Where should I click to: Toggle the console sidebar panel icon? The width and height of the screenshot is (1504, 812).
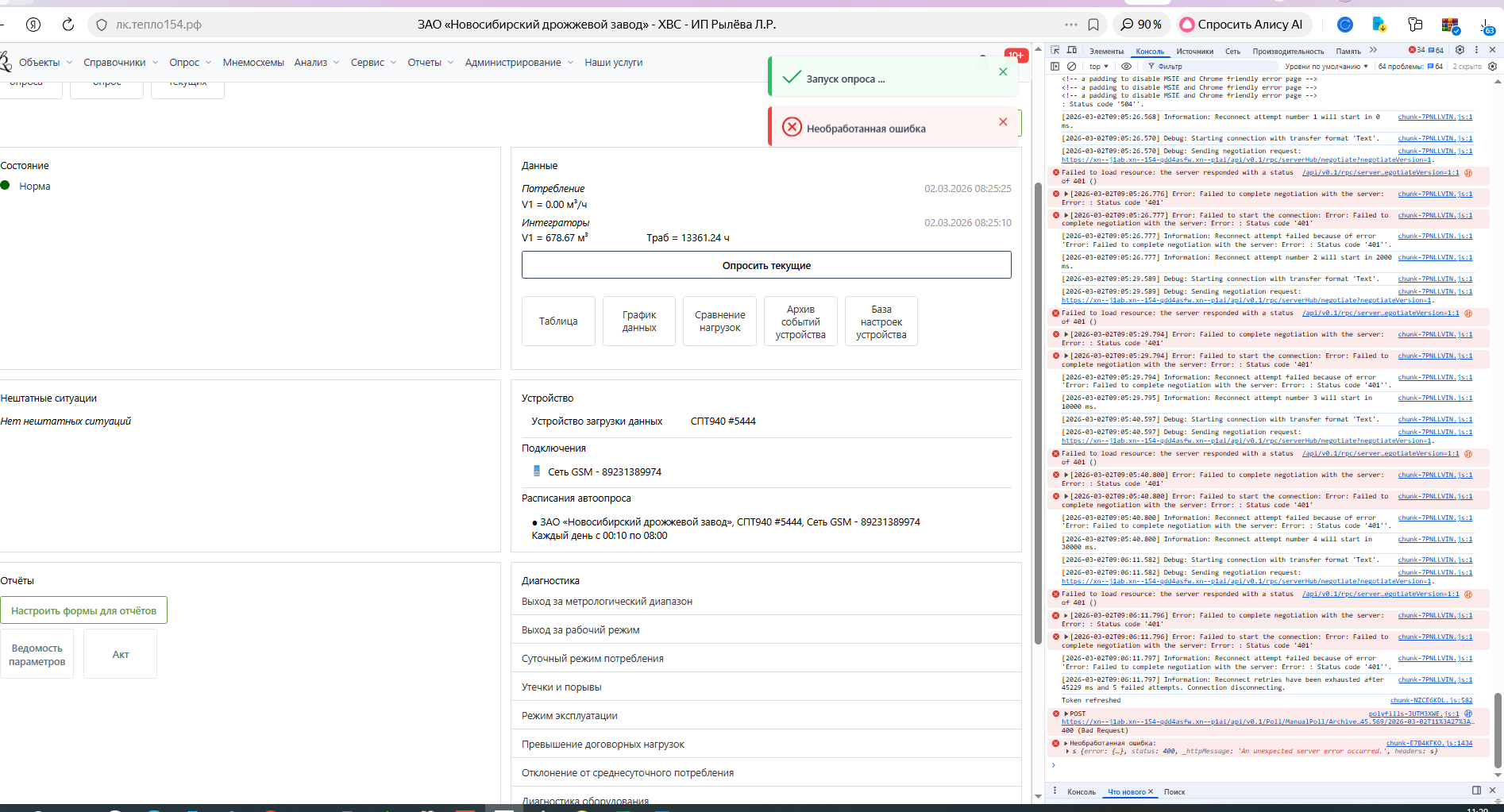pos(1055,67)
